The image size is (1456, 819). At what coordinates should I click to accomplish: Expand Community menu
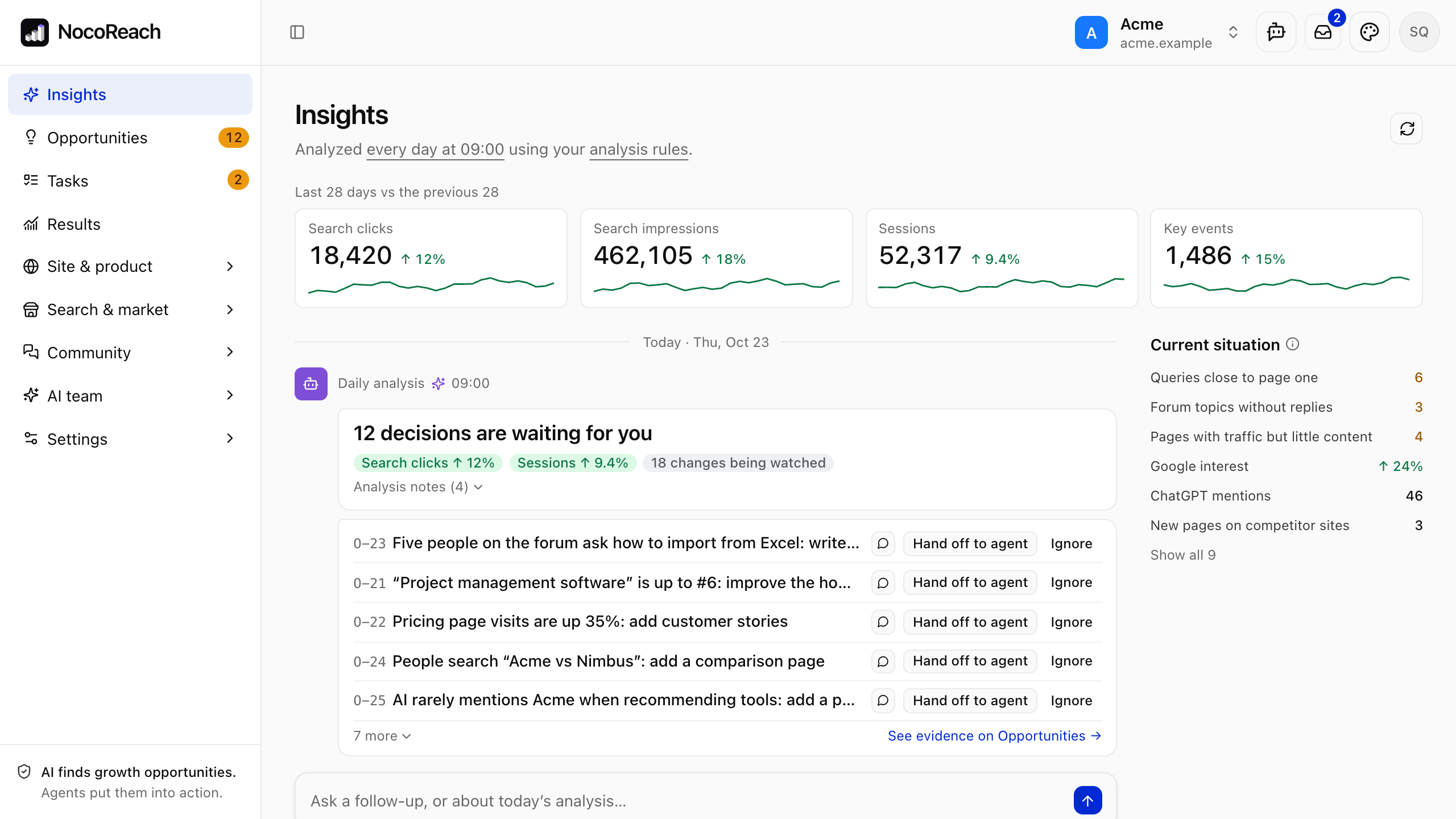point(130,353)
